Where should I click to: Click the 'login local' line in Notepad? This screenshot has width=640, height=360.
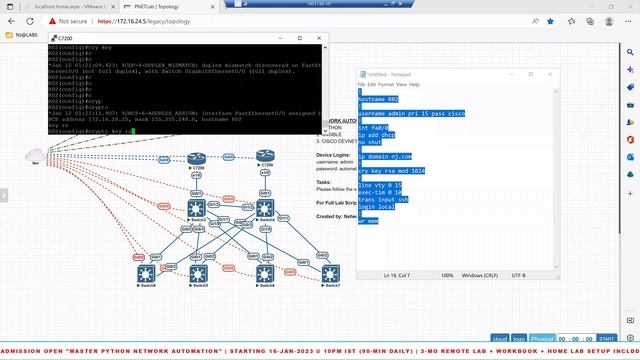pyautogui.click(x=376, y=207)
